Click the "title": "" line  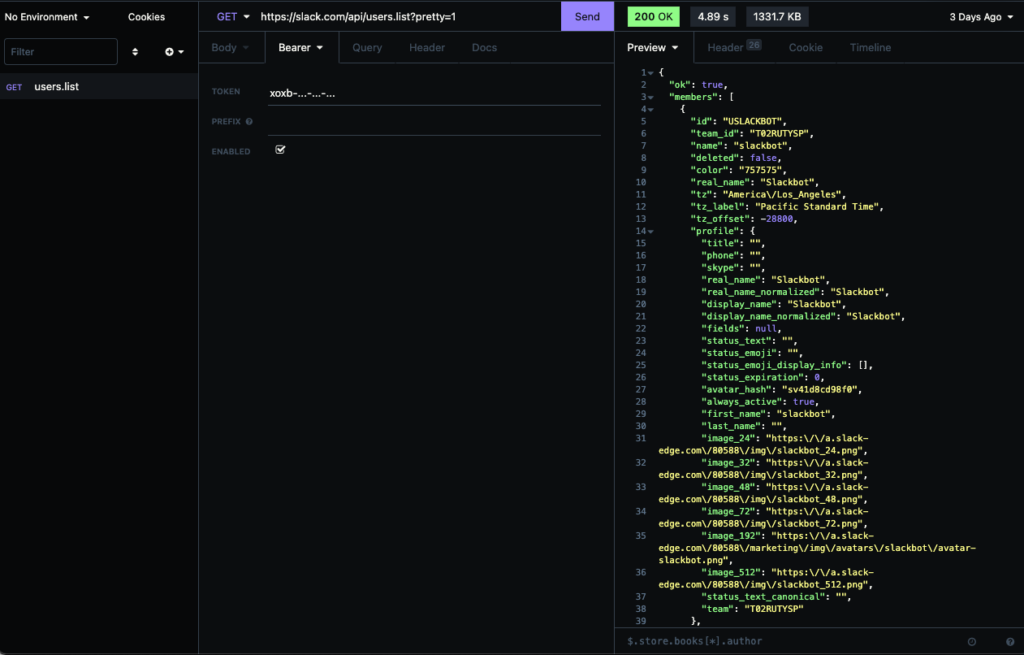coord(733,244)
